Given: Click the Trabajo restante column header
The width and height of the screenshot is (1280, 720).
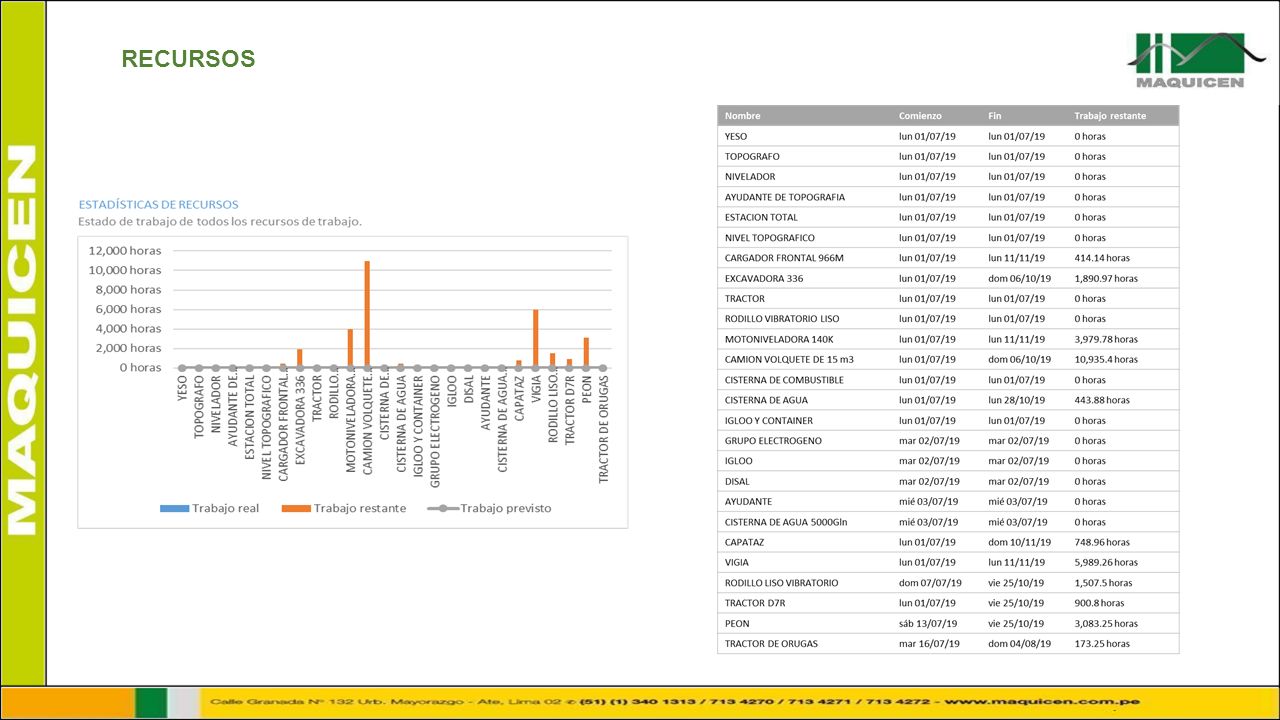Looking at the screenshot, I should 1110,116.
